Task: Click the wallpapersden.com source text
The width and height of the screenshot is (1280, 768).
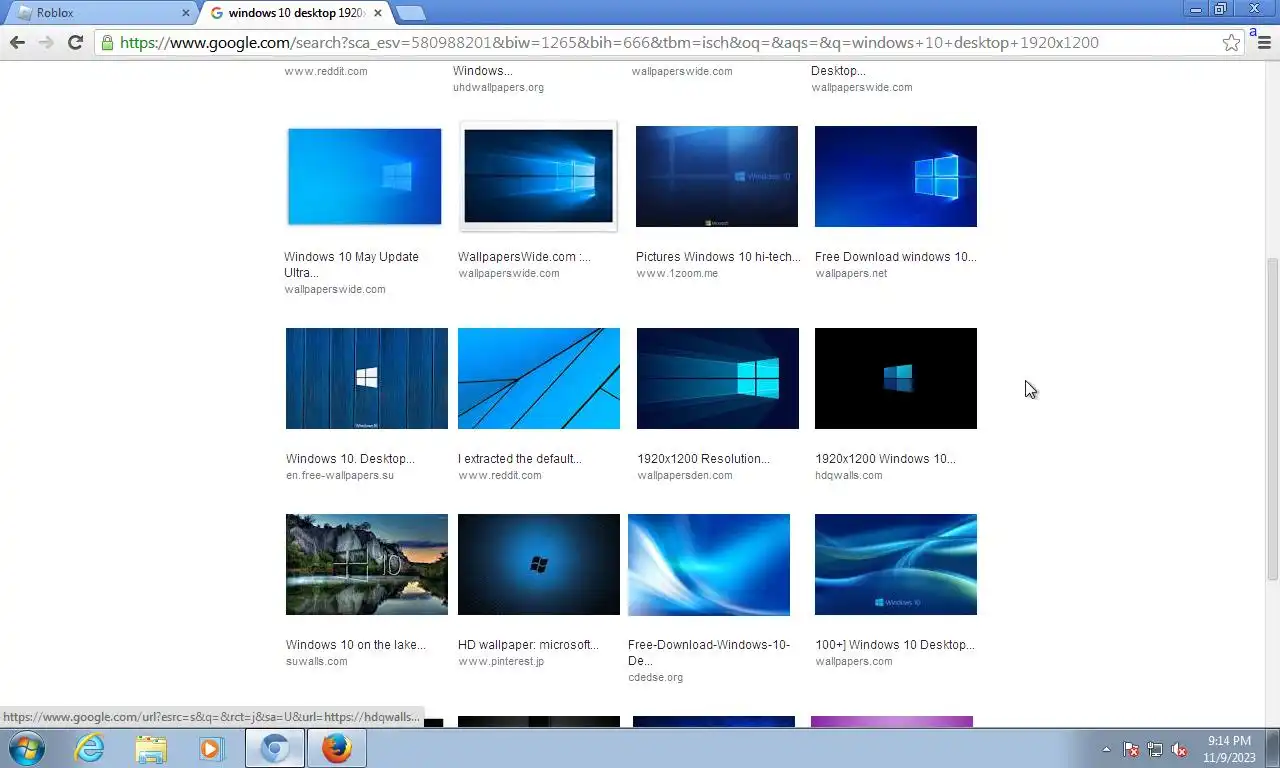Action: click(685, 475)
